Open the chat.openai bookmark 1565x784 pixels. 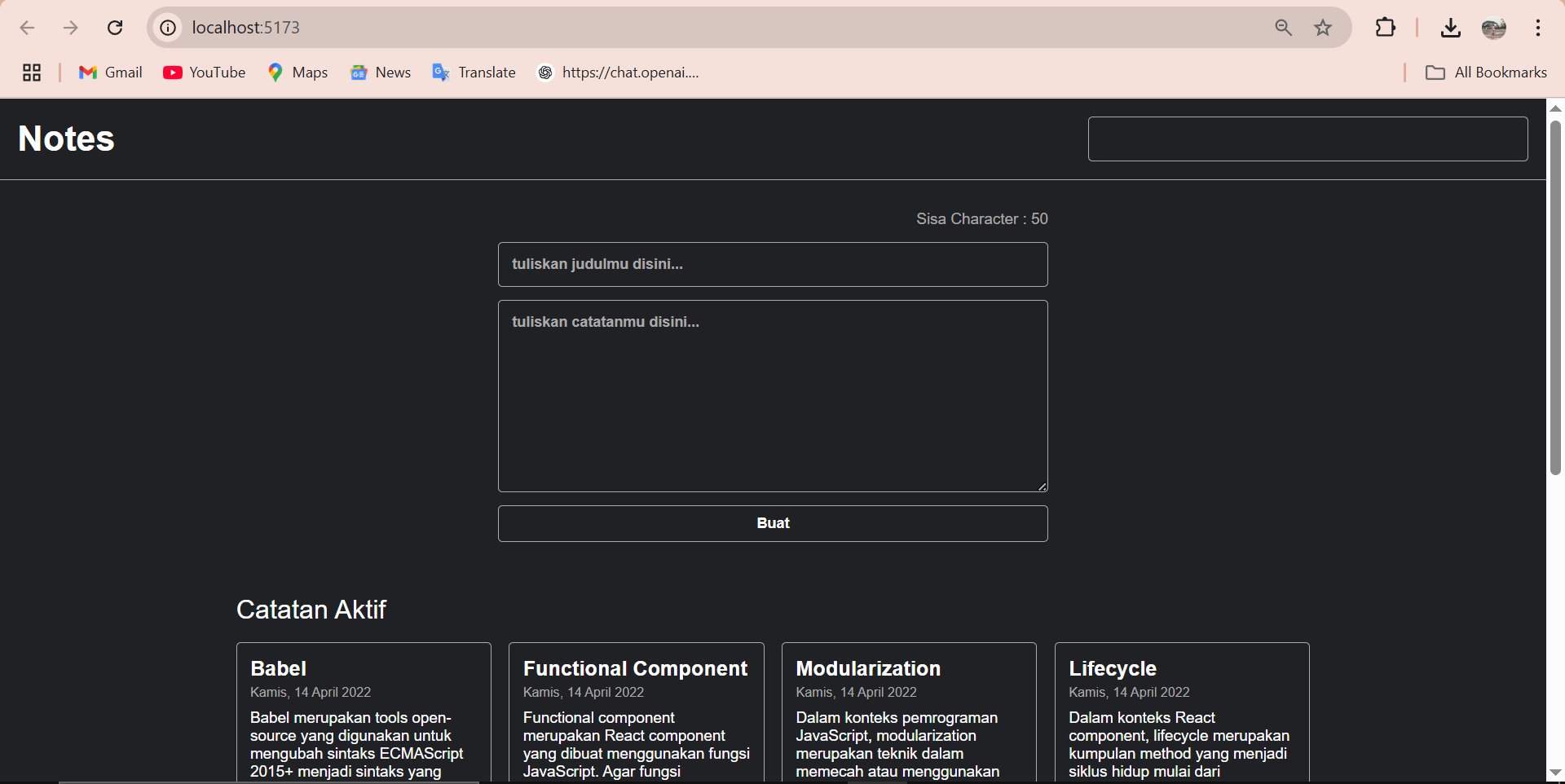(618, 73)
